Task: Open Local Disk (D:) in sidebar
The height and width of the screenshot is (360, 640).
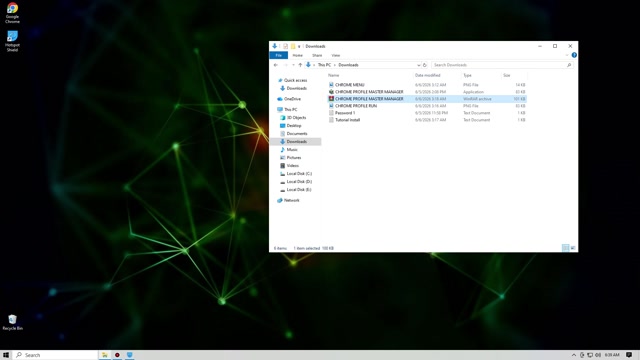Action: (x=299, y=182)
